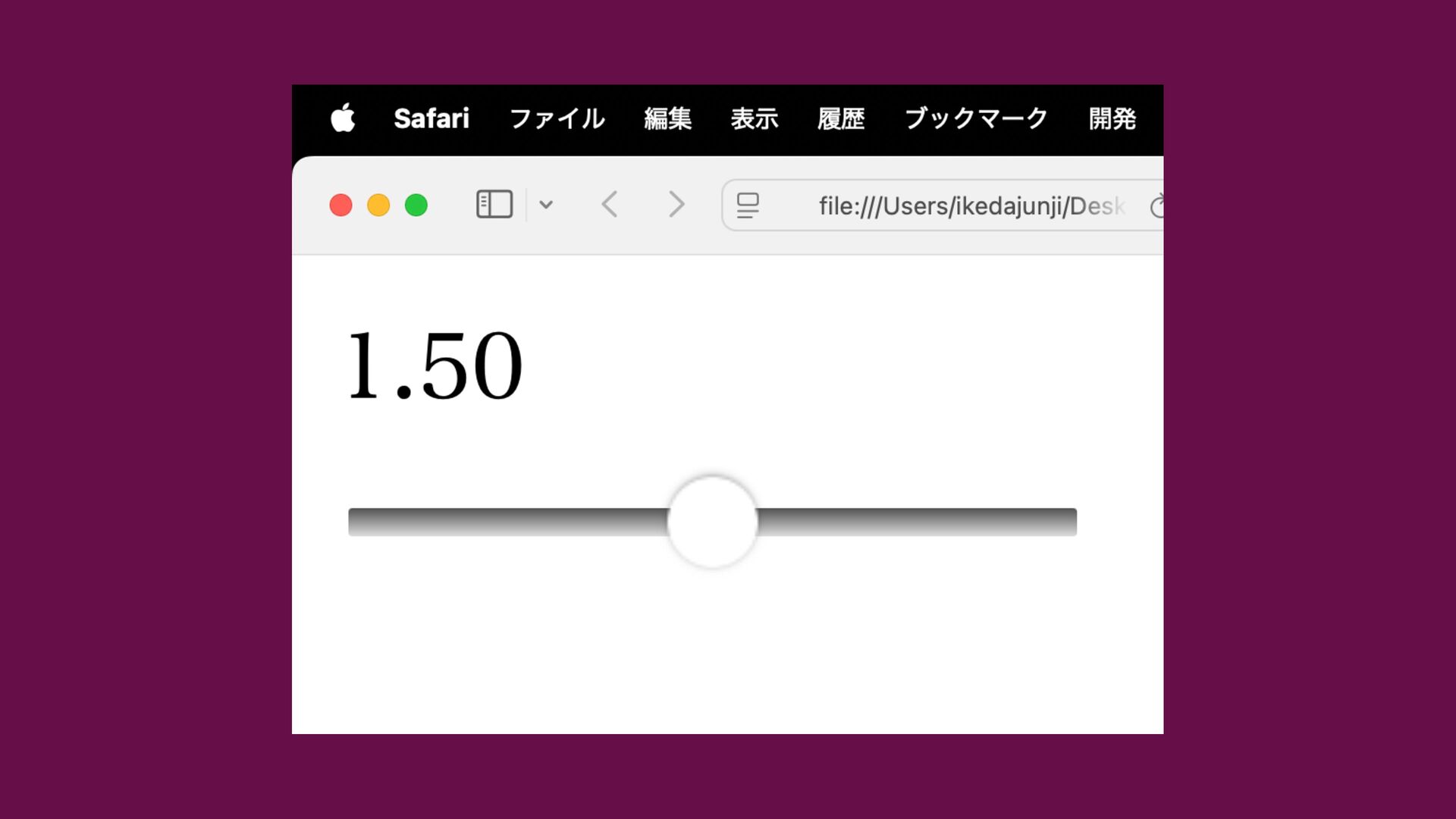Open the 編集 menu
Image resolution: width=1456 pixels, height=819 pixels.
[x=668, y=119]
